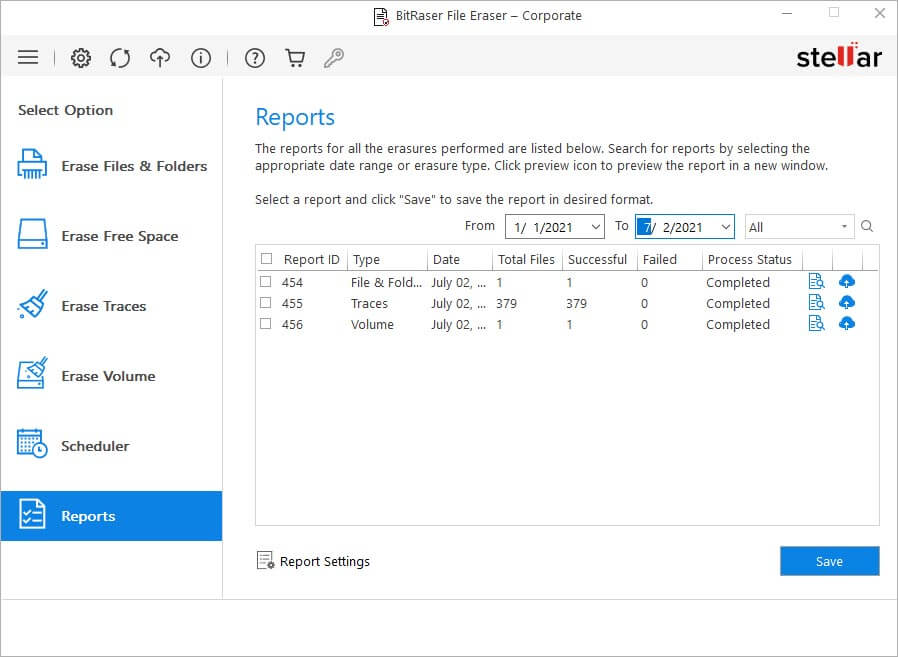Switch to the Scheduler option

tap(95, 446)
